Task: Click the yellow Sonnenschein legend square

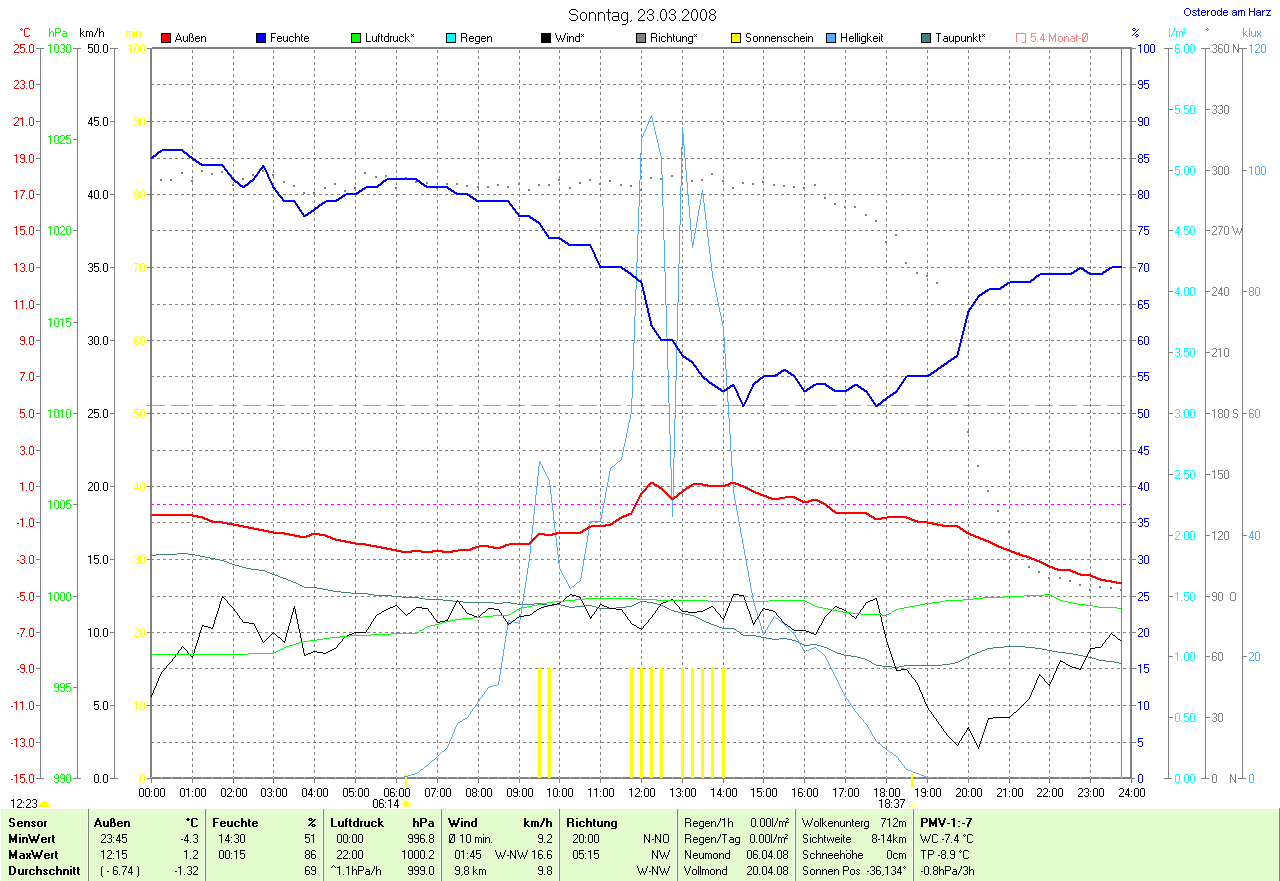Action: coord(737,38)
